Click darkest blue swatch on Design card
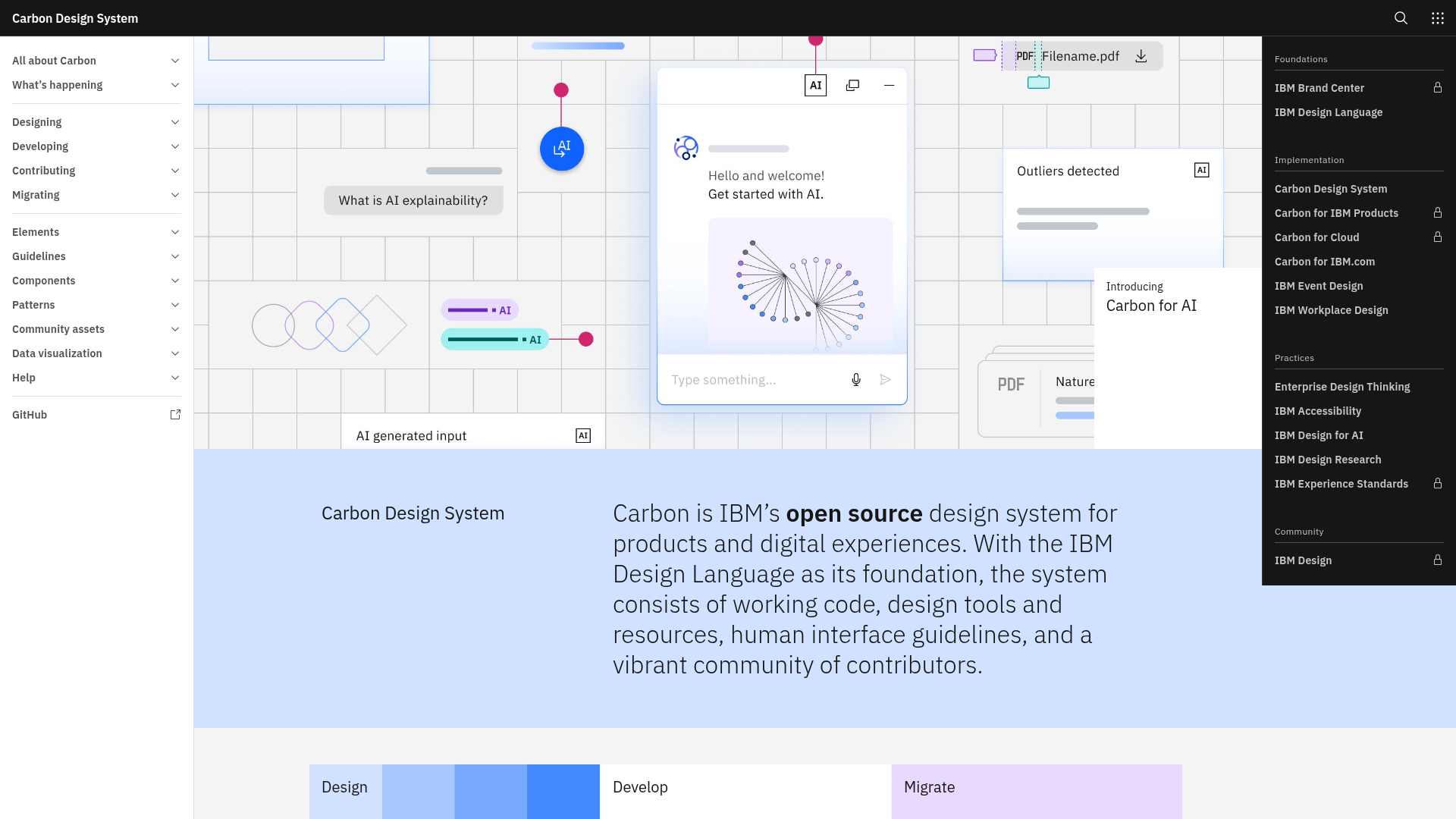 click(563, 792)
